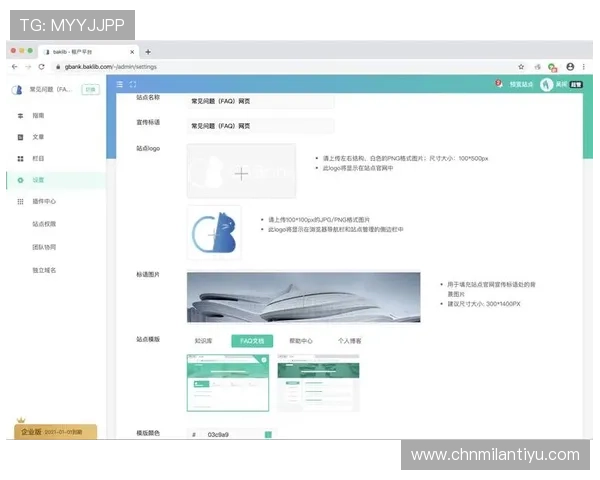The image size is (600, 480).
Task: Open 独立域名 sub-item in sidebar
Action: [x=44, y=270]
